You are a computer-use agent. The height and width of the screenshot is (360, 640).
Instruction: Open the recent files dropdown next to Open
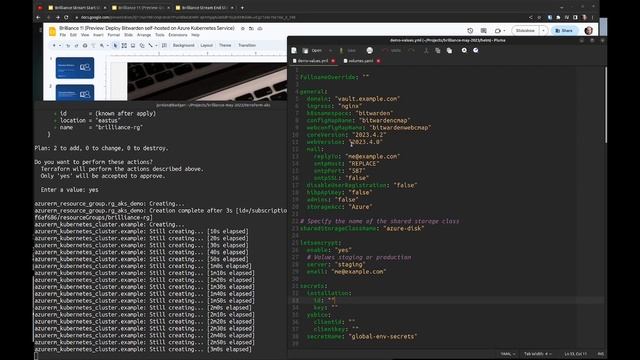(330, 51)
